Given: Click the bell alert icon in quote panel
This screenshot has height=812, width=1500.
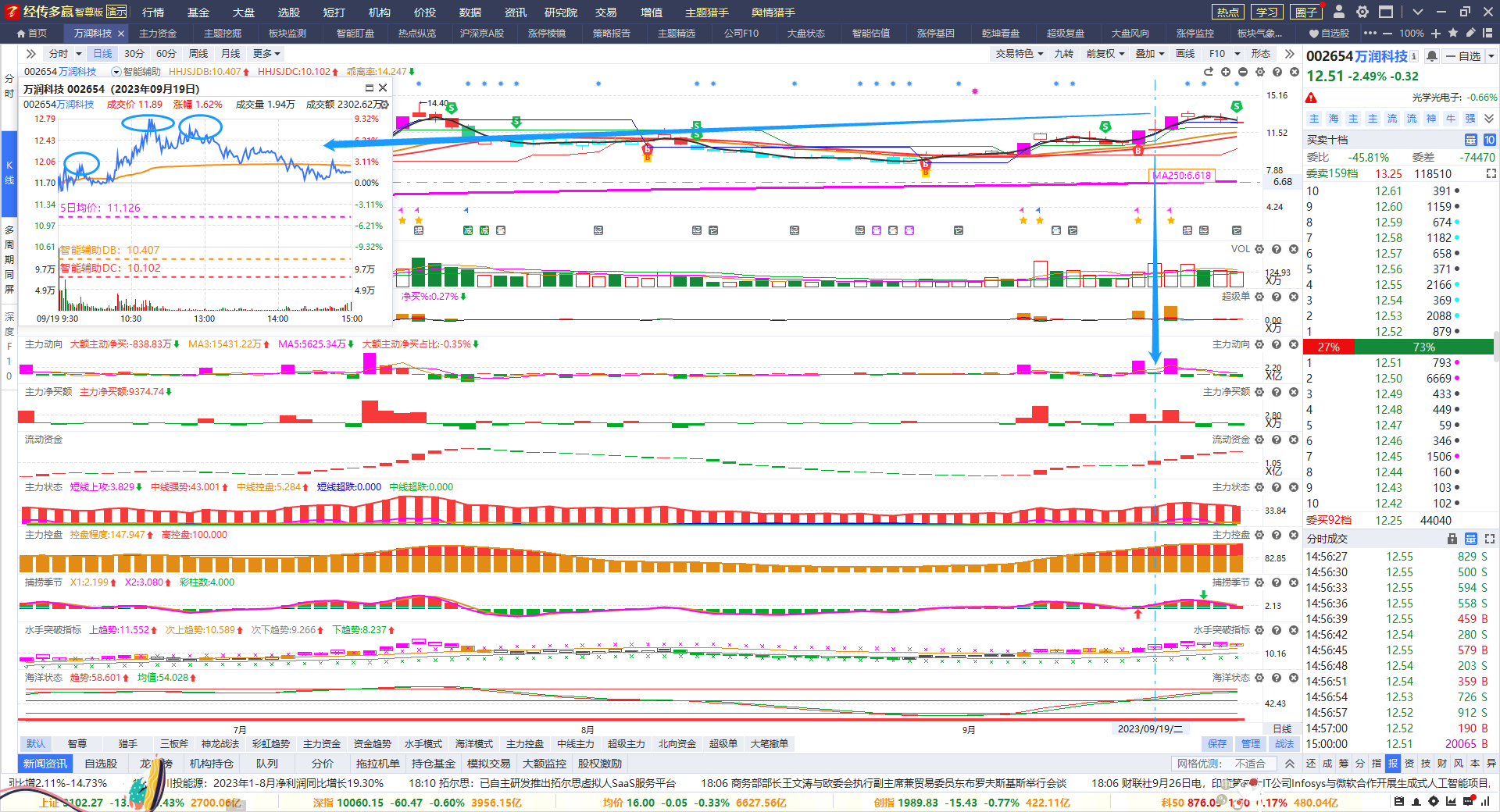Looking at the screenshot, I should (1432, 56).
